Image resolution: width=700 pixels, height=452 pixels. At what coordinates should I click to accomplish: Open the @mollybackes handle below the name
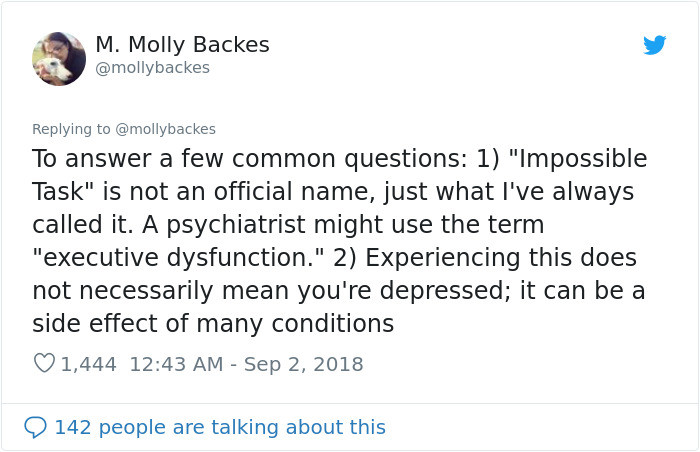[x=153, y=68]
